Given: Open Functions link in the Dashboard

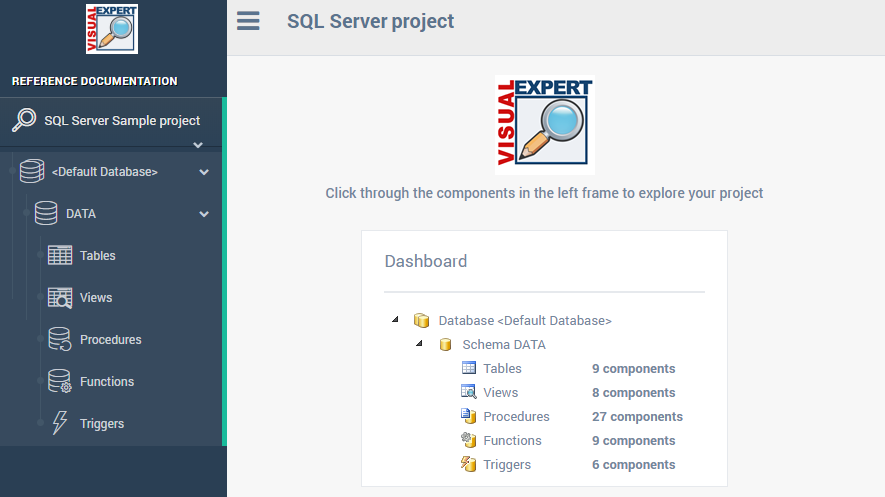Looking at the screenshot, I should click(512, 441).
